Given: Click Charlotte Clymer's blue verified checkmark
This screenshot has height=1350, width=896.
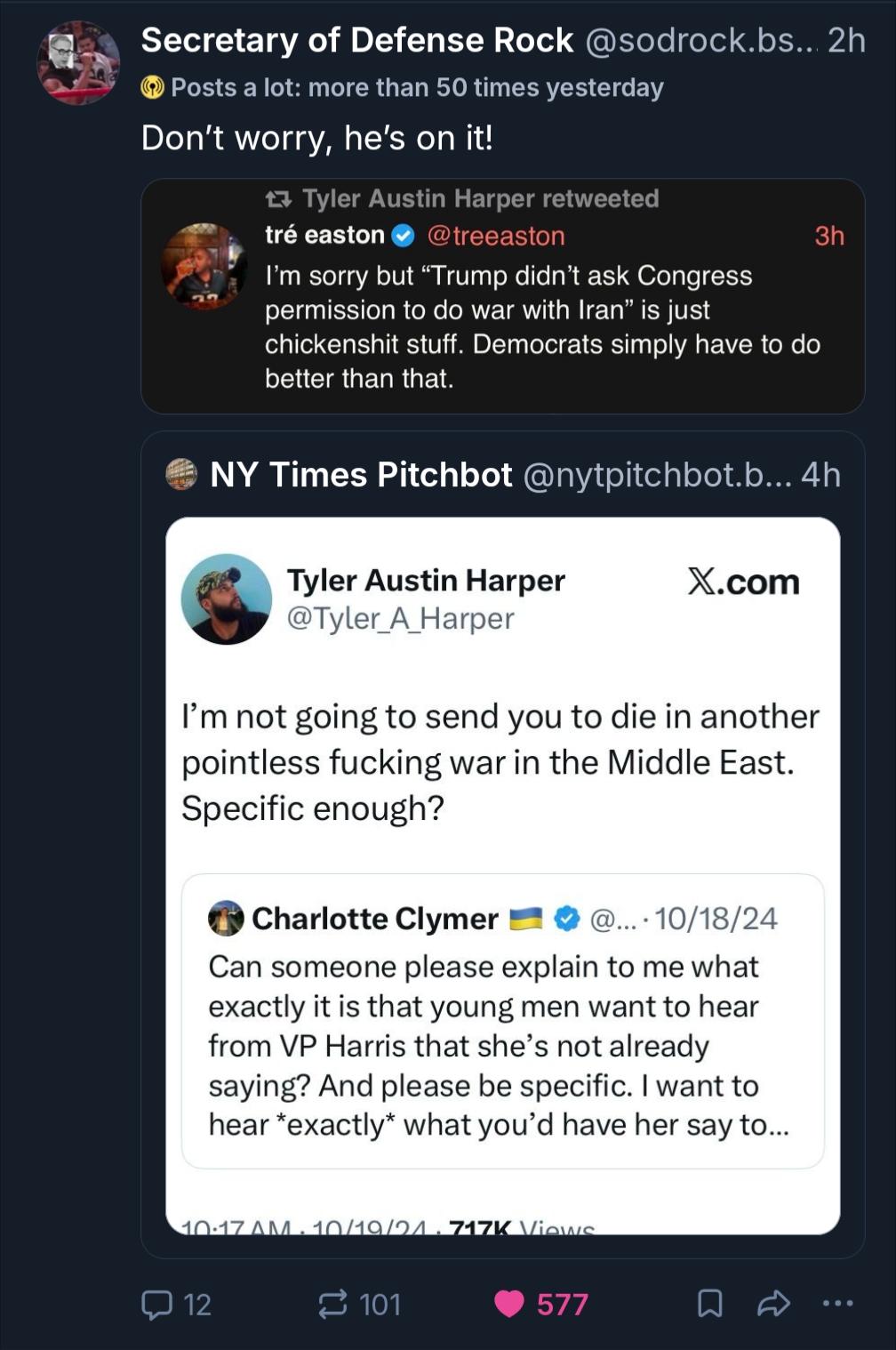Looking at the screenshot, I should pos(567,919).
